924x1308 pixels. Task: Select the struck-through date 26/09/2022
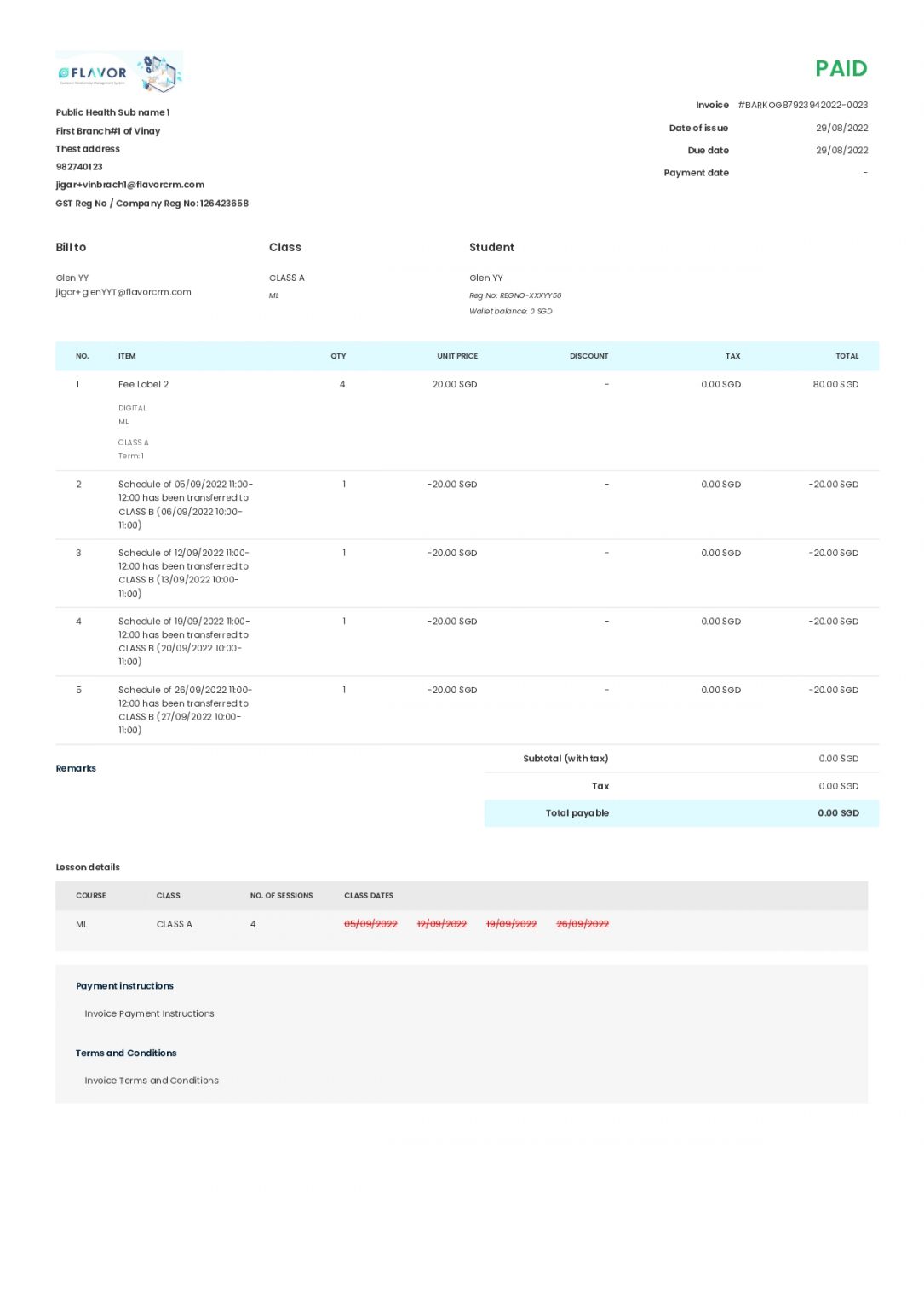coord(583,923)
